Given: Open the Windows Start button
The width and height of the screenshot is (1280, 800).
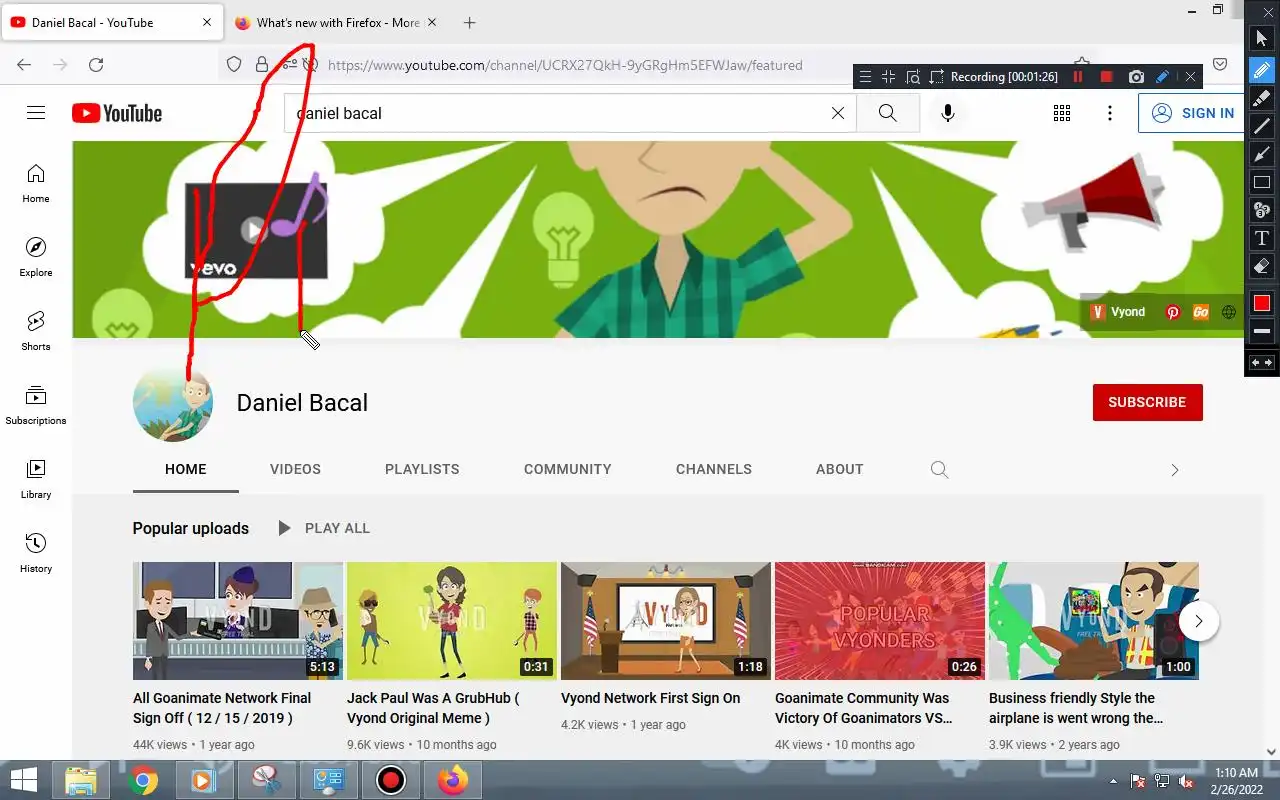Looking at the screenshot, I should [x=24, y=780].
